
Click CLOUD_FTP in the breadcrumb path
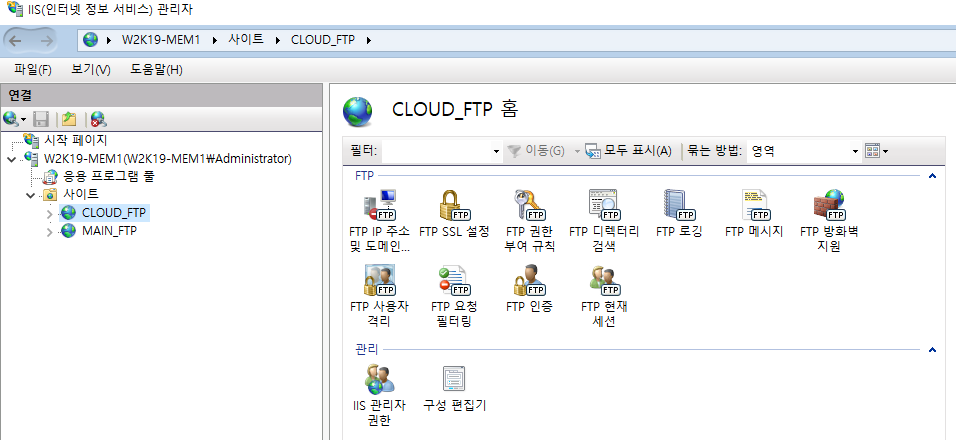pos(323,40)
